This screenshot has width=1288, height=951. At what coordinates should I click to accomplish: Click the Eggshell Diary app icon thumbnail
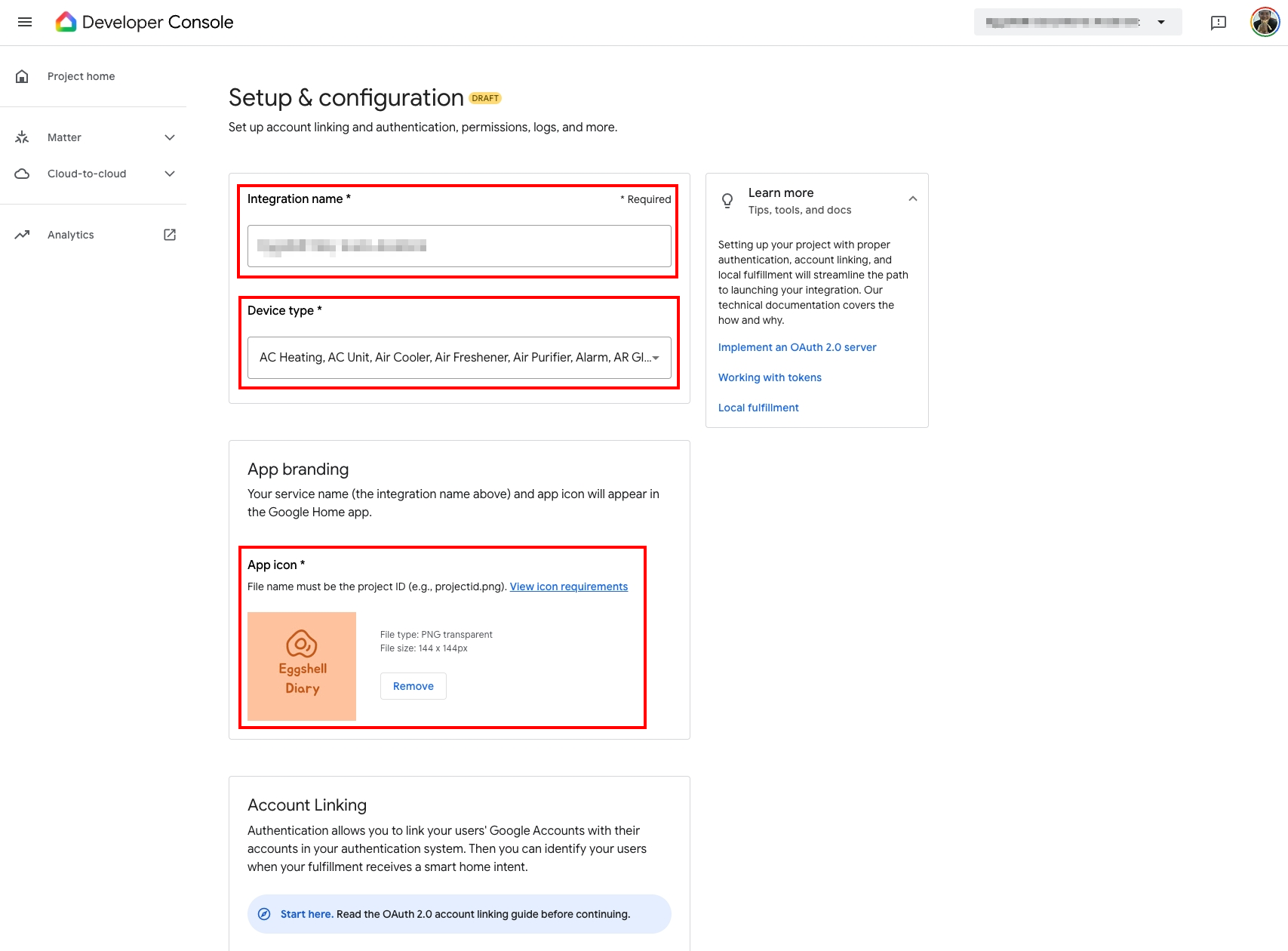302,666
